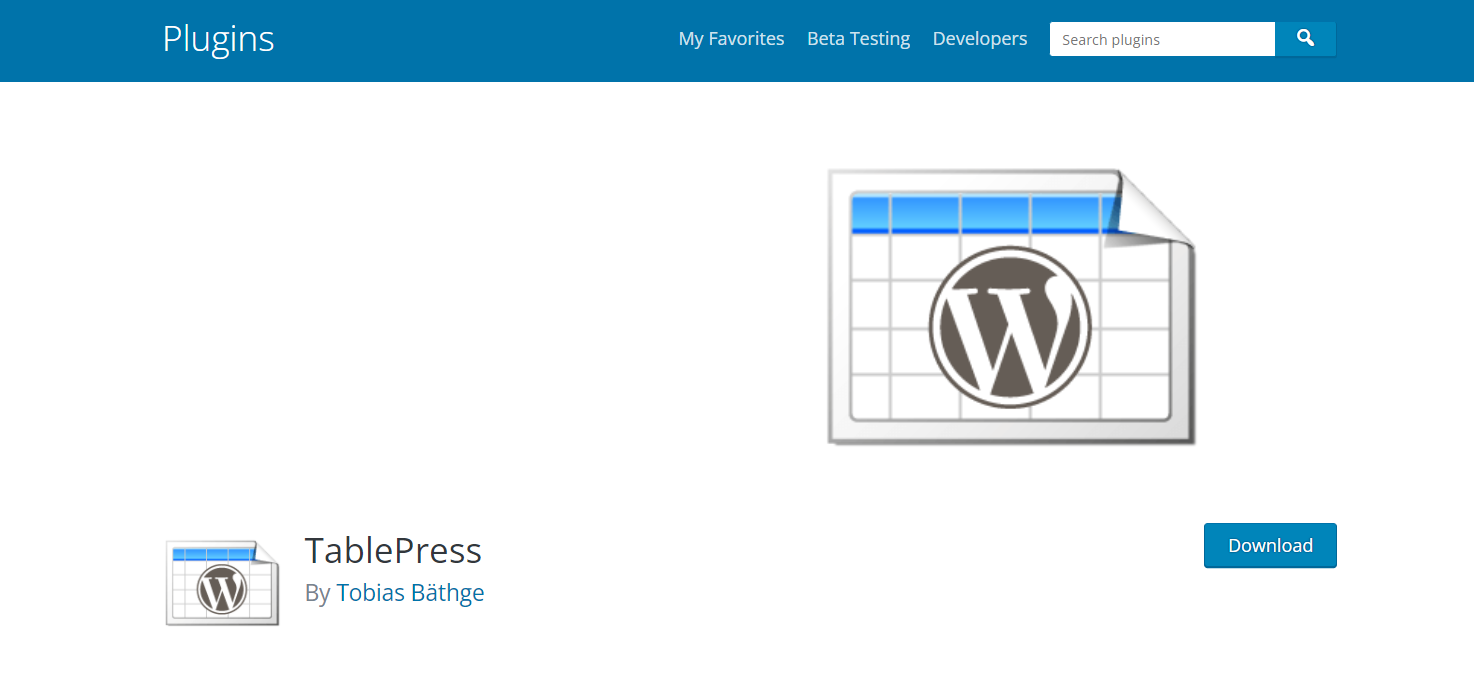Focus the Search plugins field
This screenshot has width=1474, height=687.
click(1162, 39)
